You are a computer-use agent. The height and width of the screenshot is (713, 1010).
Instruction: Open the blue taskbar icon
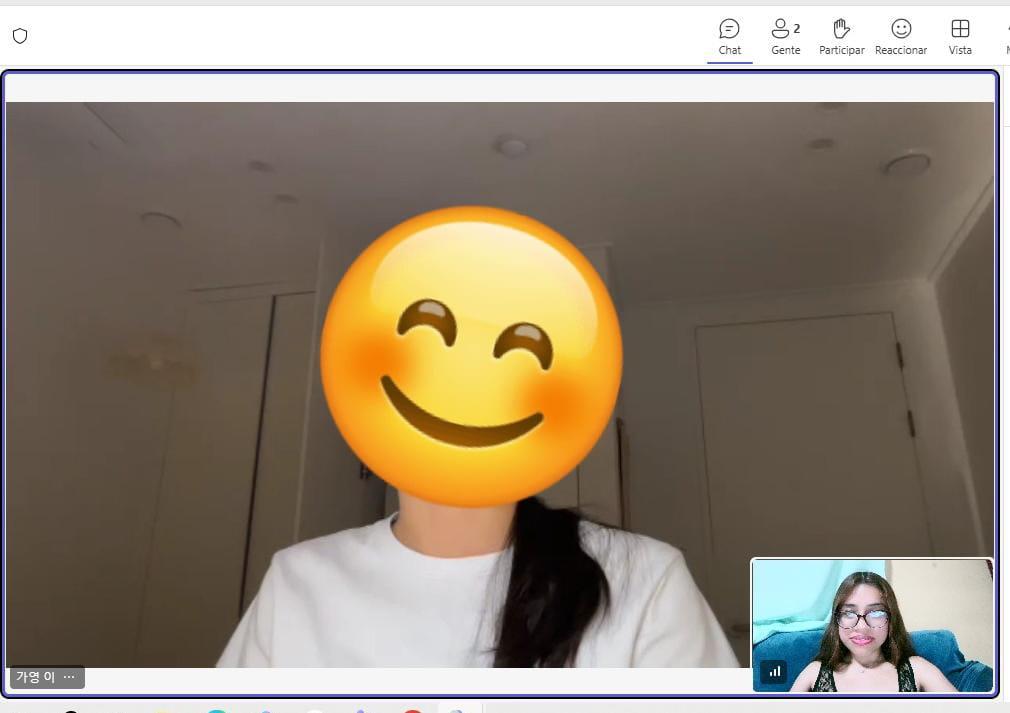[265, 710]
